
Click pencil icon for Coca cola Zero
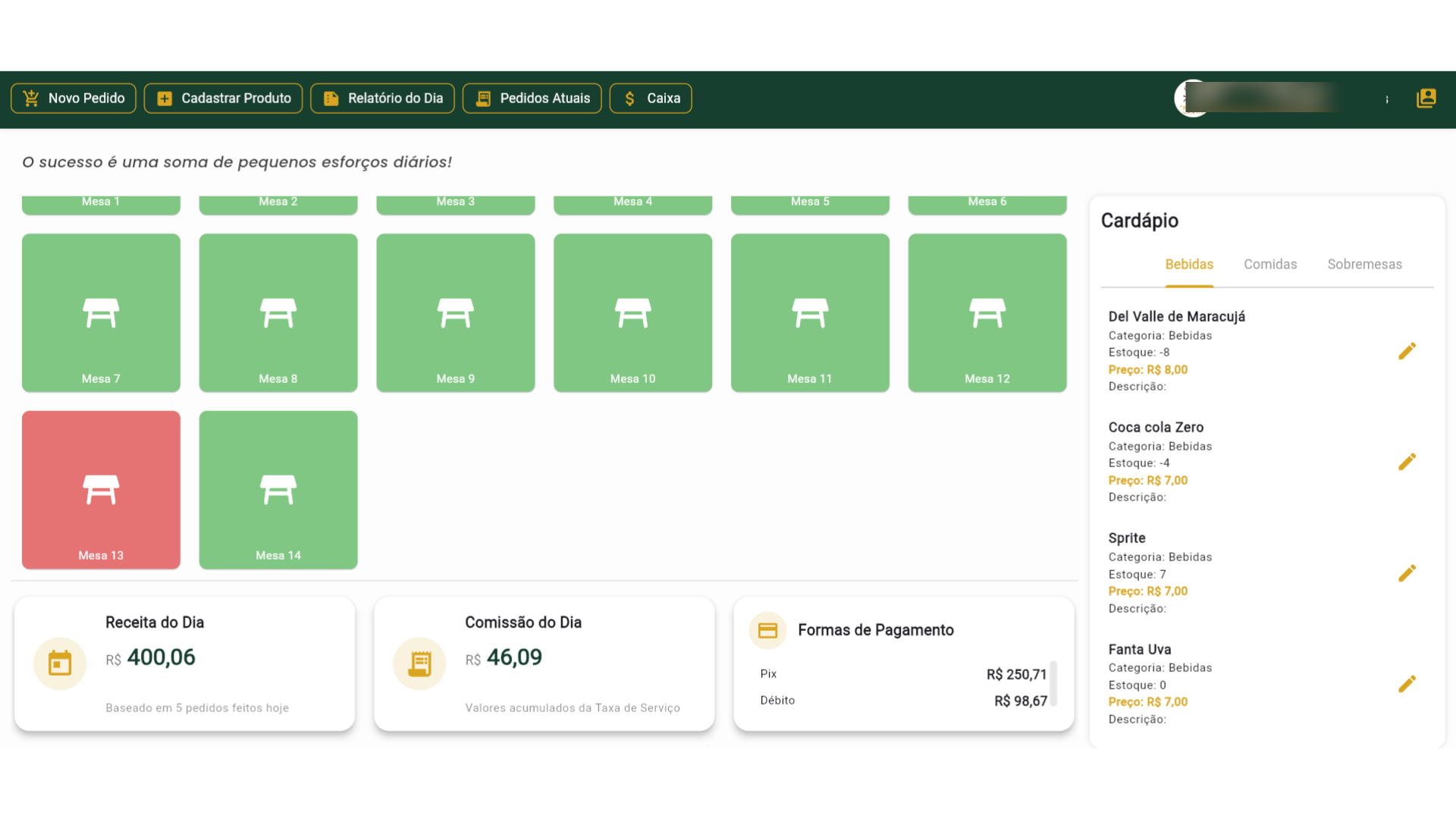click(x=1407, y=462)
